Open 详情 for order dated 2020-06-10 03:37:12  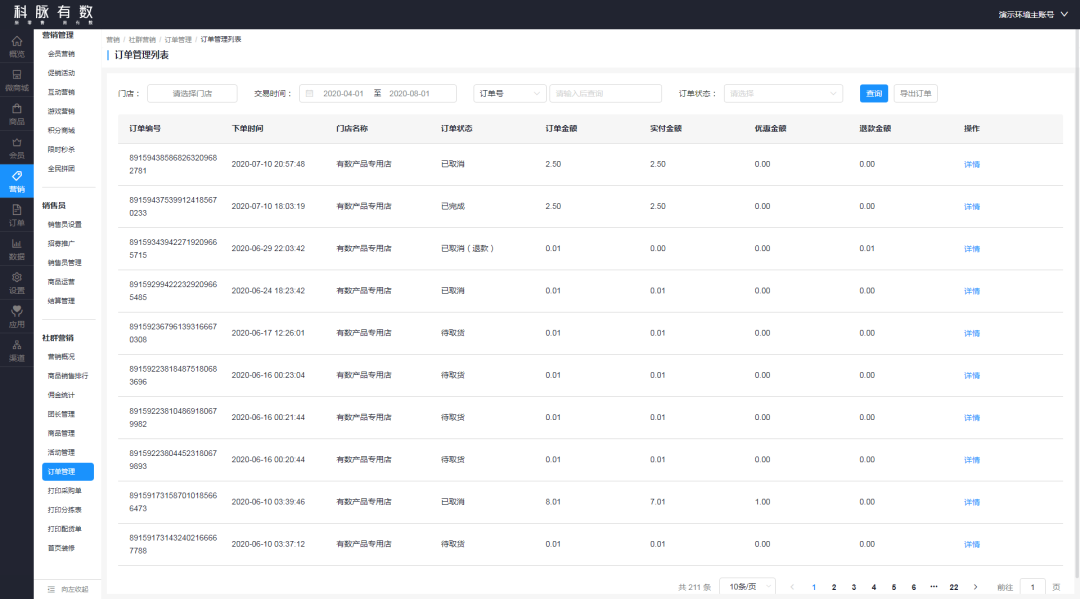(972, 544)
